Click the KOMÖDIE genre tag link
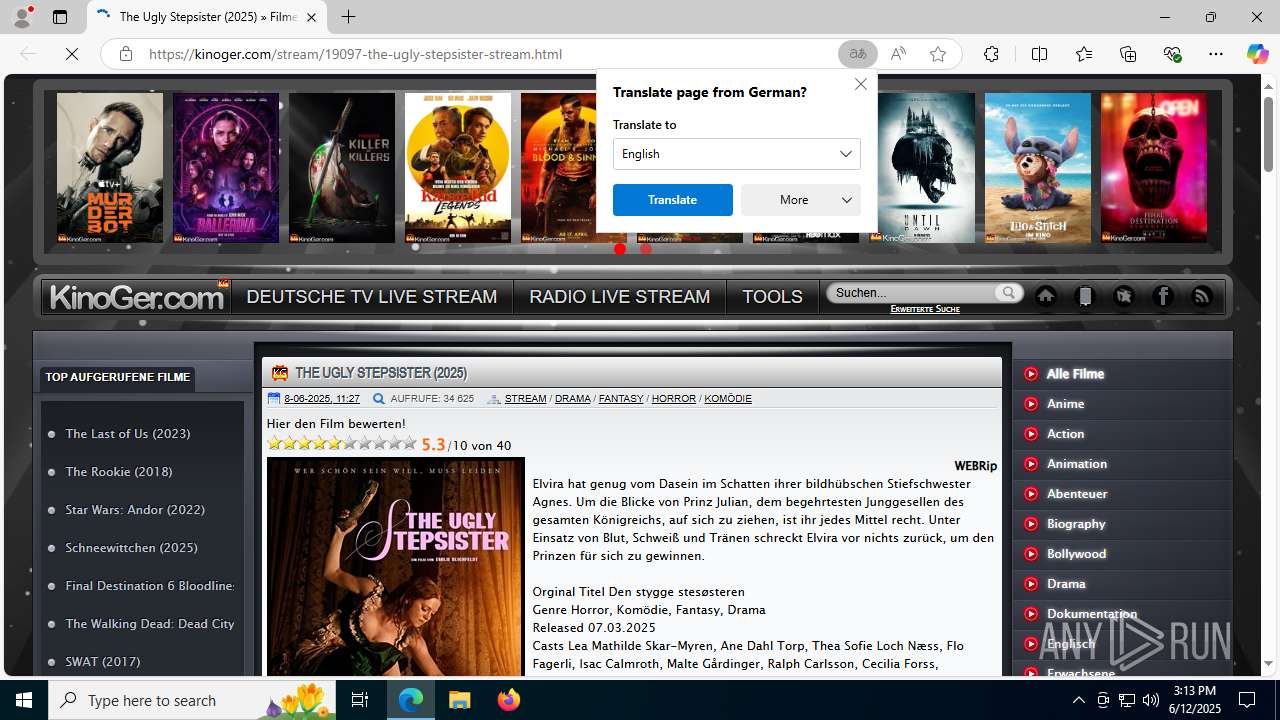Viewport: 1280px width, 720px height. tap(728, 398)
